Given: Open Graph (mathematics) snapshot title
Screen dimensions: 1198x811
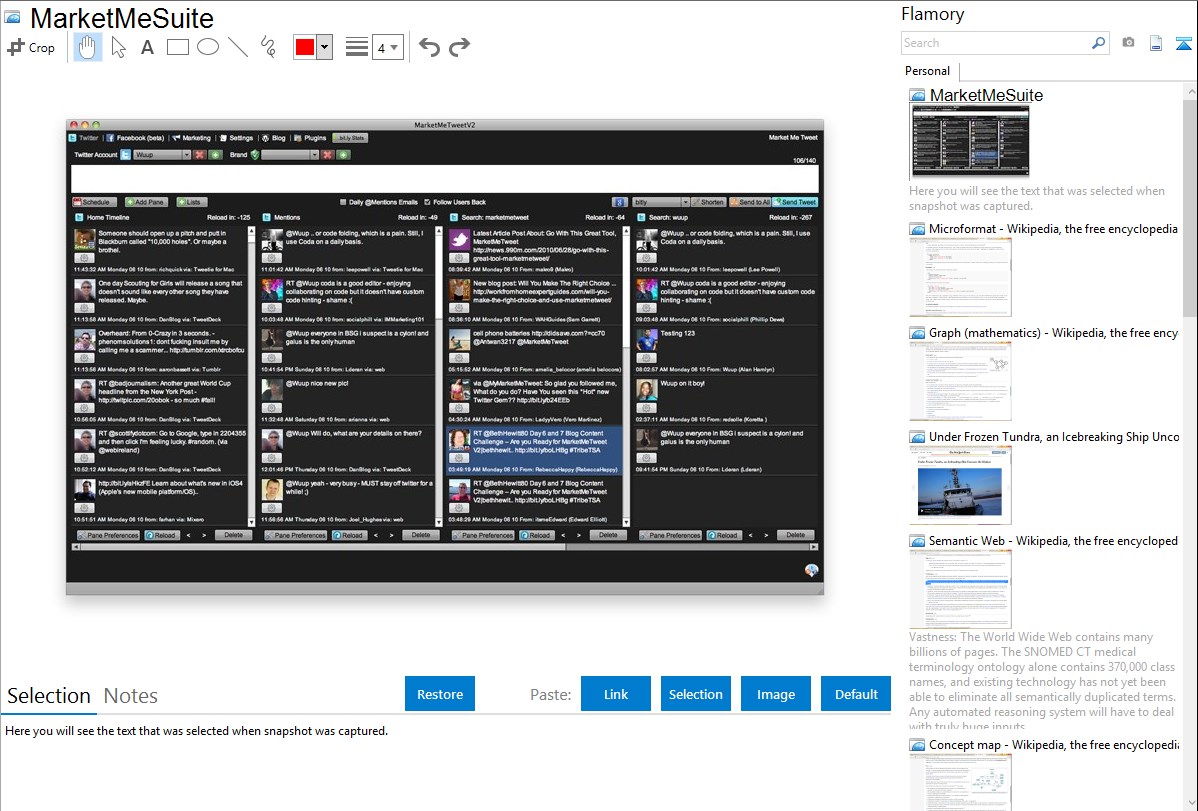Looking at the screenshot, I should [1053, 333].
